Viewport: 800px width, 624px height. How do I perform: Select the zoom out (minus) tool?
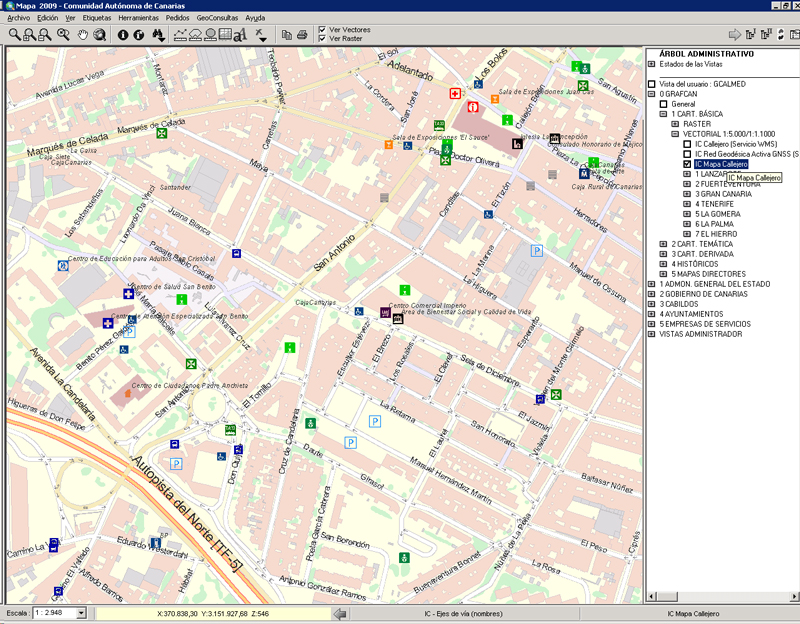coord(45,35)
